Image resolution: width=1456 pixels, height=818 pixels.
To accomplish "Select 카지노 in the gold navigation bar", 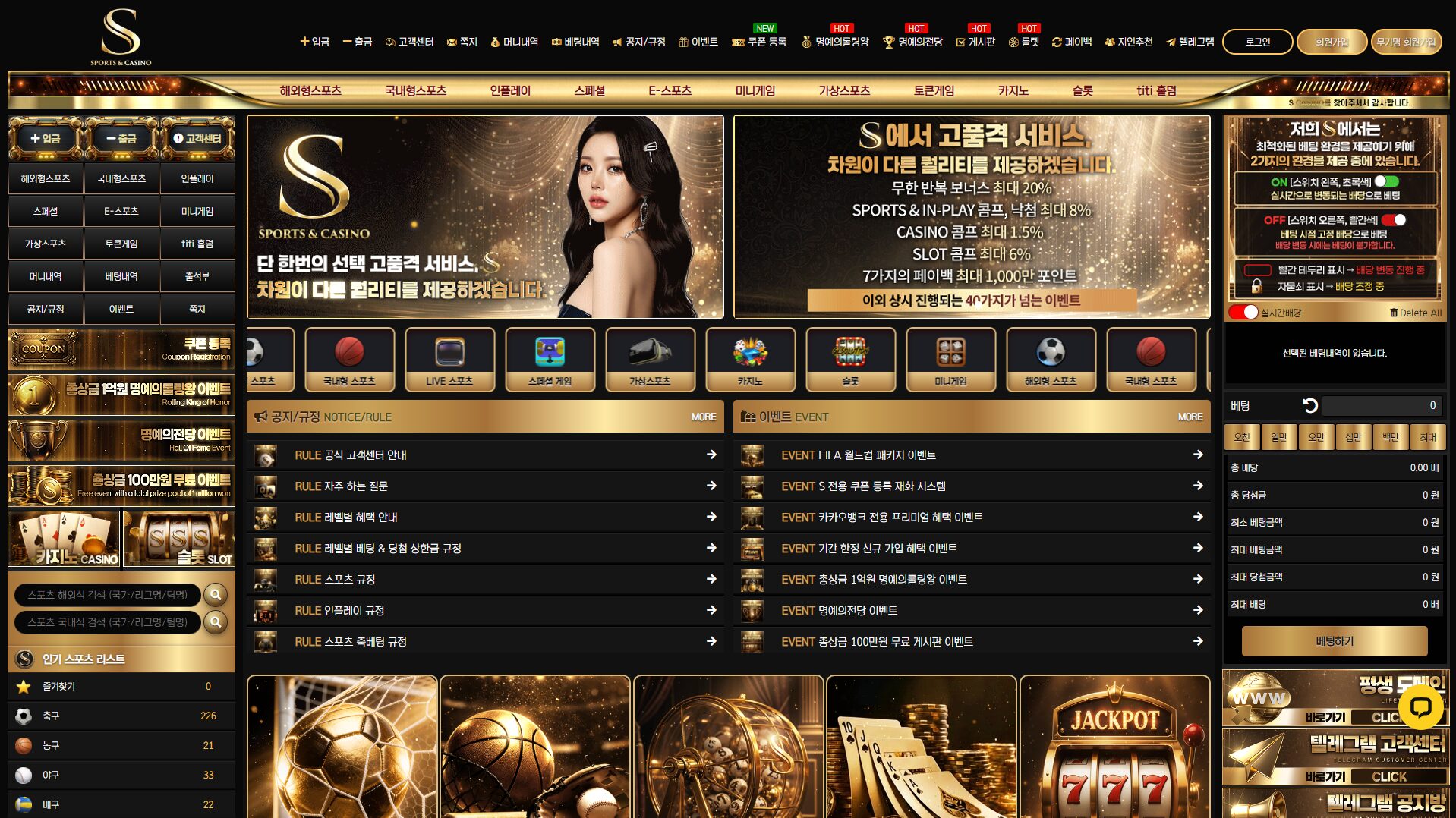I will 1013,90.
